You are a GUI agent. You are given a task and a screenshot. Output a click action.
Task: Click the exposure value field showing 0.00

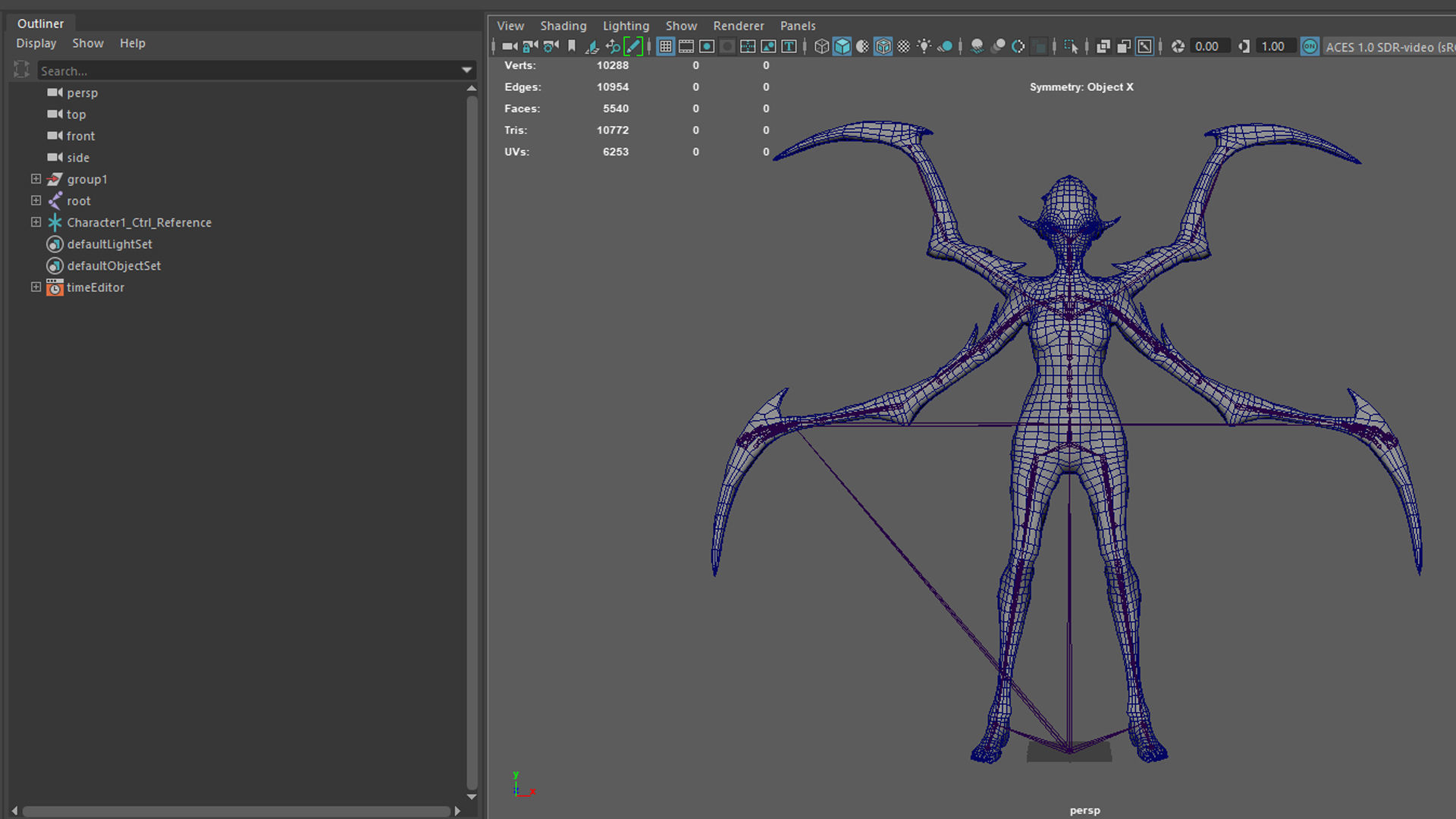1209,46
